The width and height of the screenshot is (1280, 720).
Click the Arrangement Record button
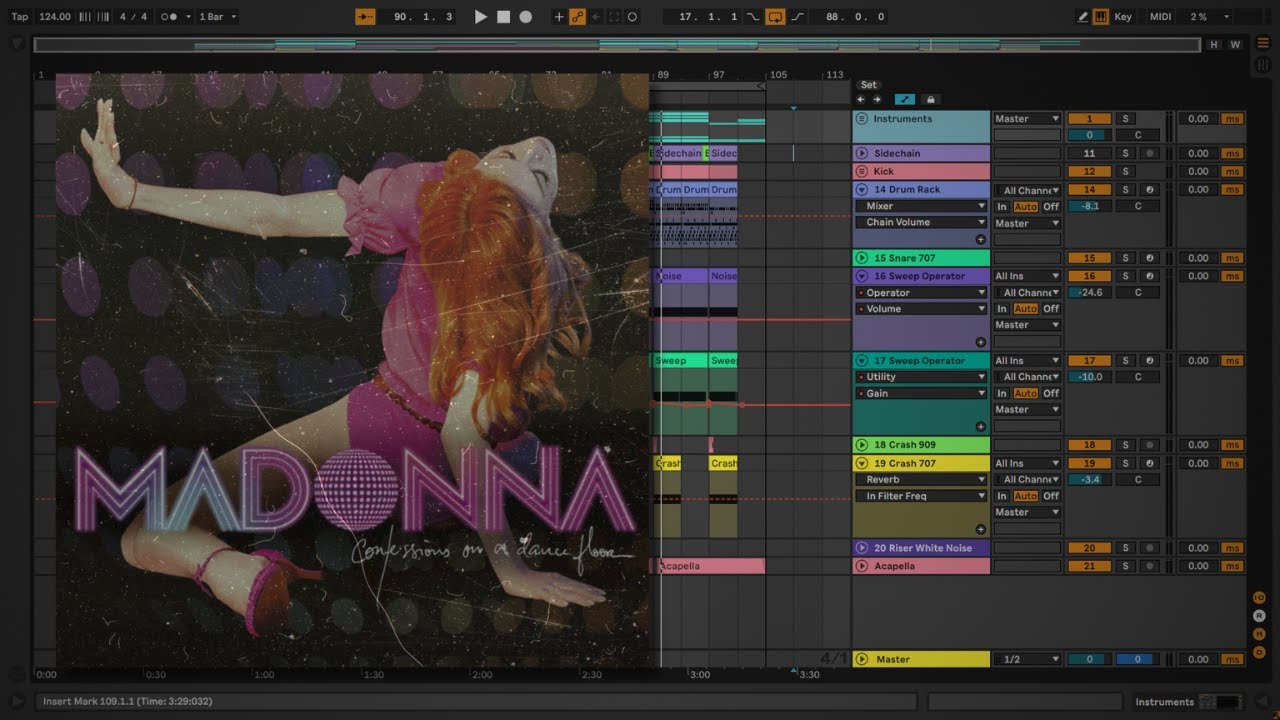click(525, 17)
